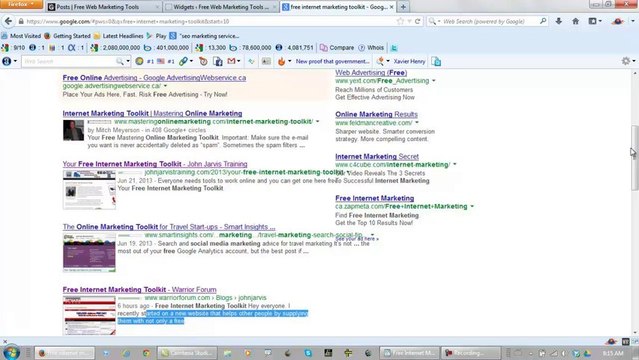Bookmark this page with the star icon
This screenshot has height=360, width=639.
[x=400, y=21]
